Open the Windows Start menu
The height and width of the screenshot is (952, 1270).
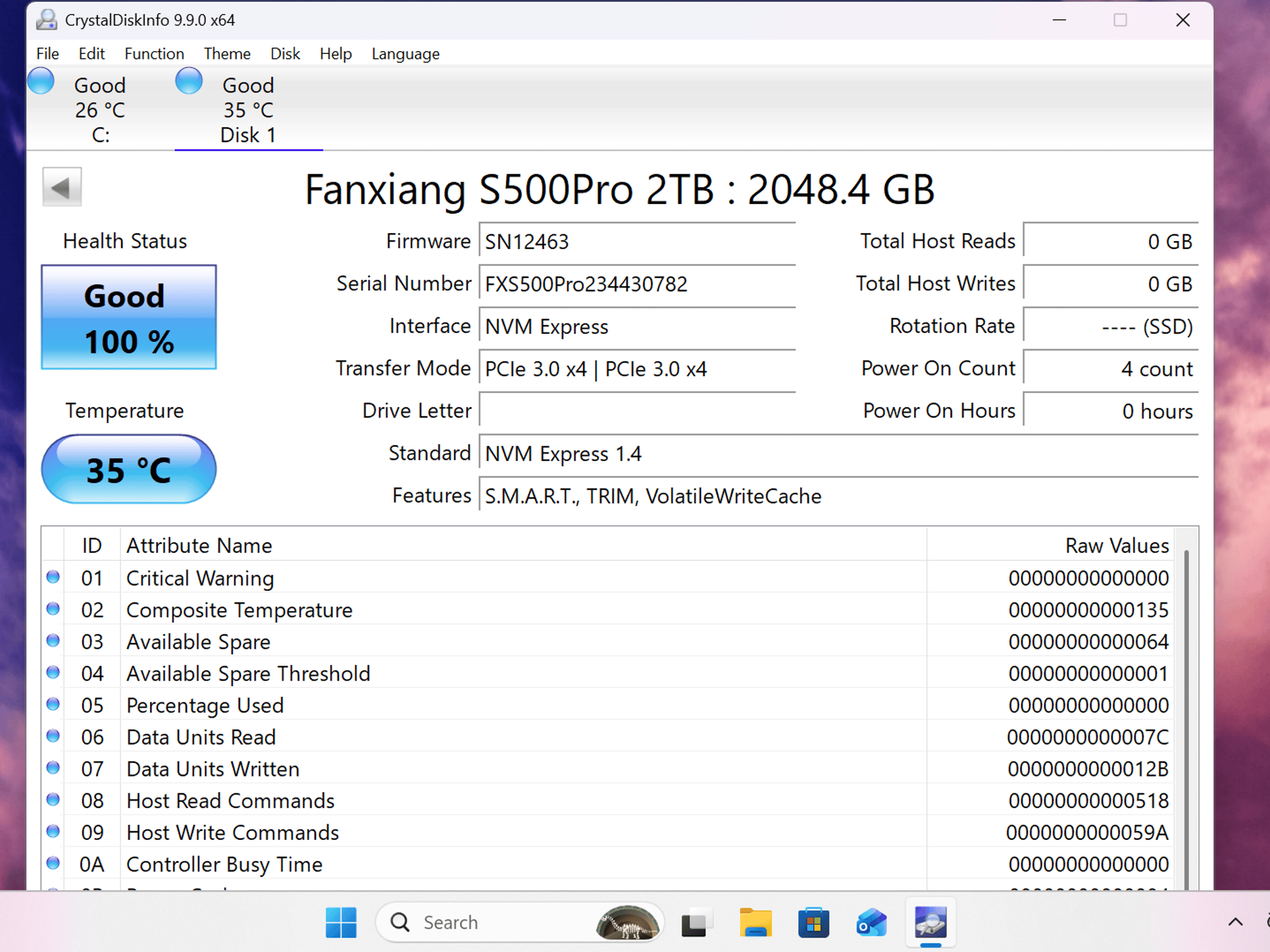pos(341,922)
